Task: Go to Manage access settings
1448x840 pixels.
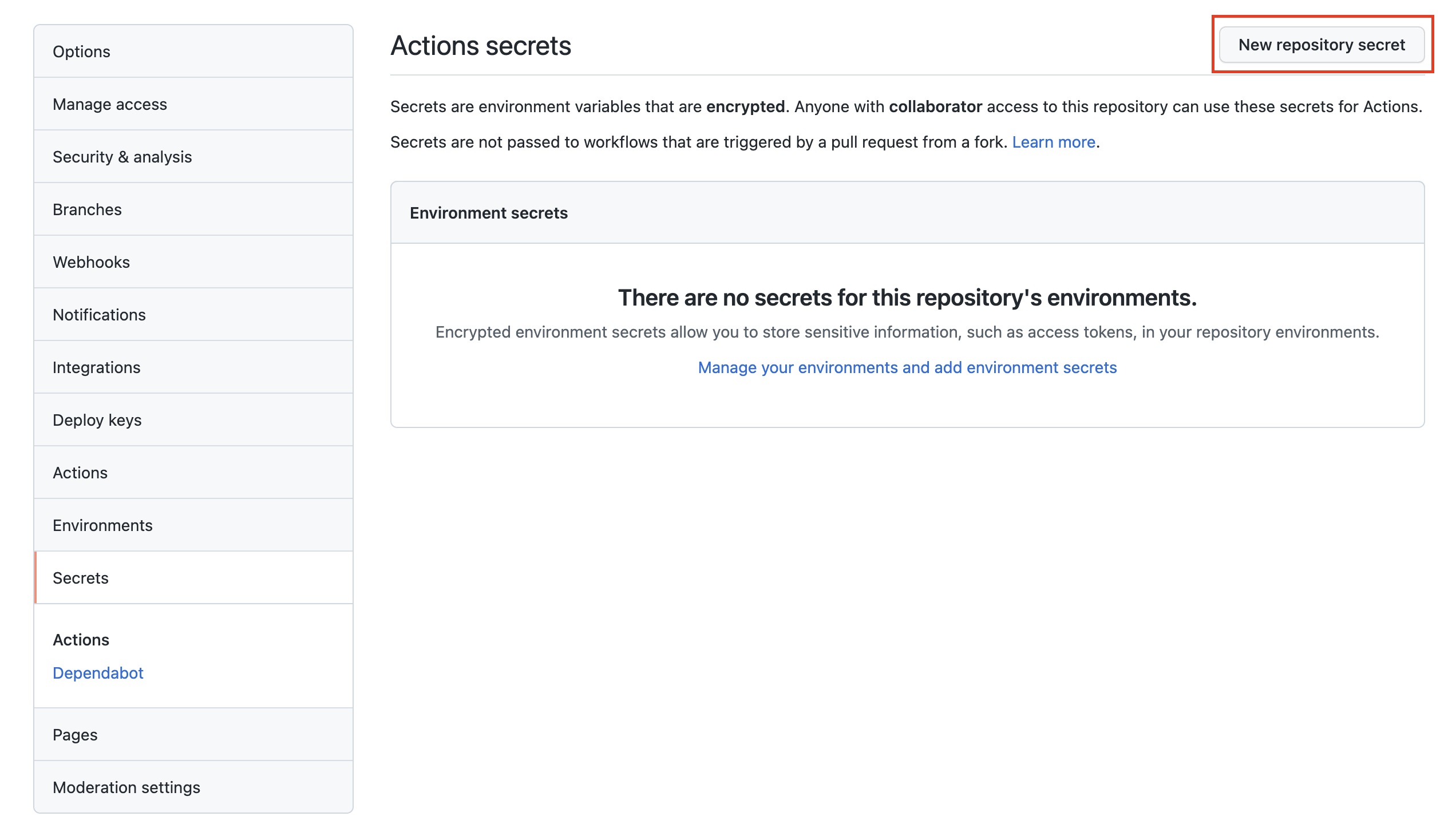Action: pyautogui.click(x=110, y=105)
